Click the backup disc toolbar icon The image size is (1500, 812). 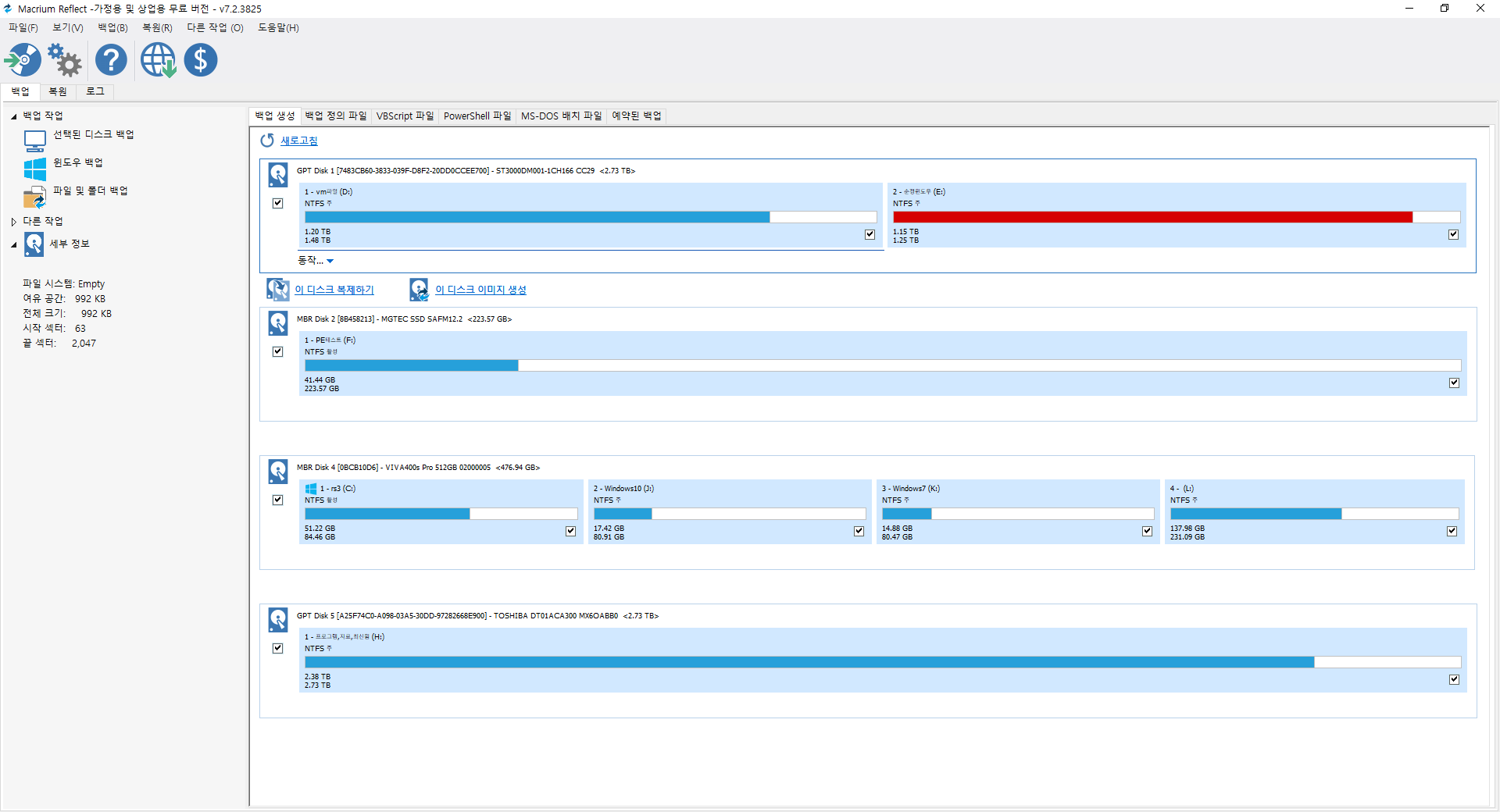(23, 60)
